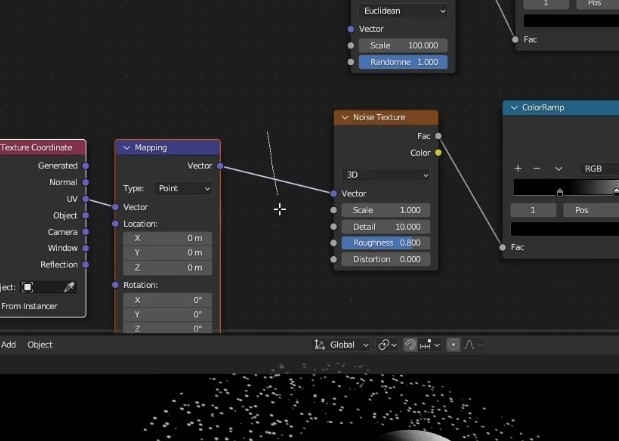Image resolution: width=619 pixels, height=441 pixels.
Task: Click the Noise Texture Vector input socket
Action: coord(334,194)
